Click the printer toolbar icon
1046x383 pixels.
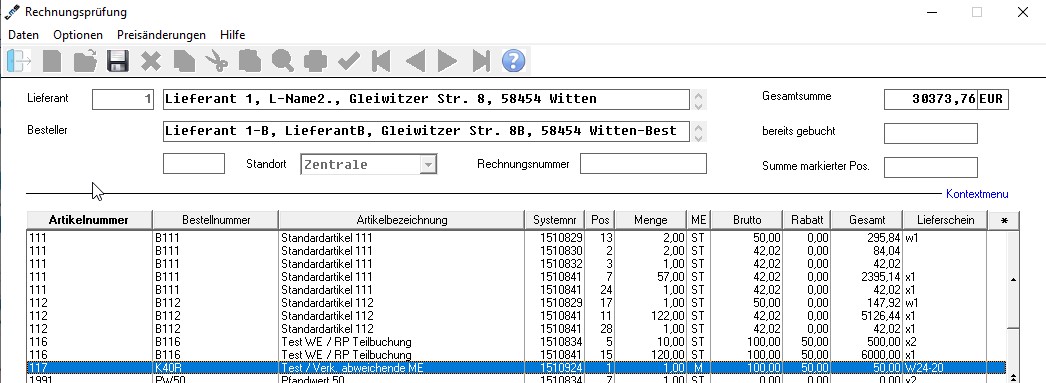pyautogui.click(x=316, y=61)
